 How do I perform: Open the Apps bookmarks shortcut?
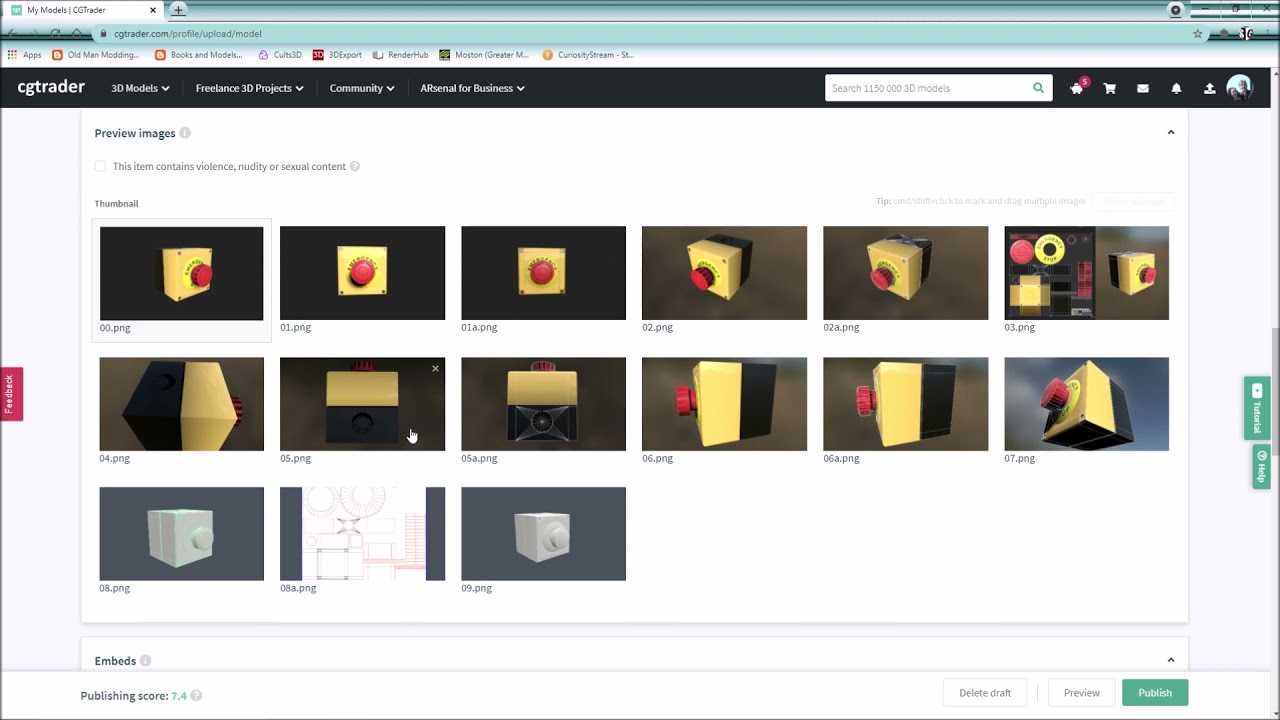[25, 55]
